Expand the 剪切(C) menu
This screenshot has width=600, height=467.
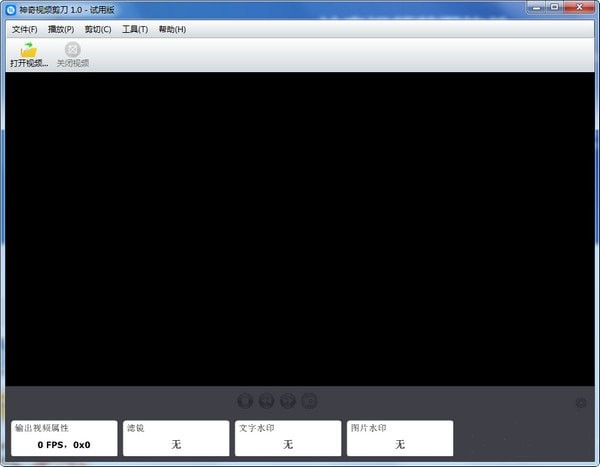98,29
